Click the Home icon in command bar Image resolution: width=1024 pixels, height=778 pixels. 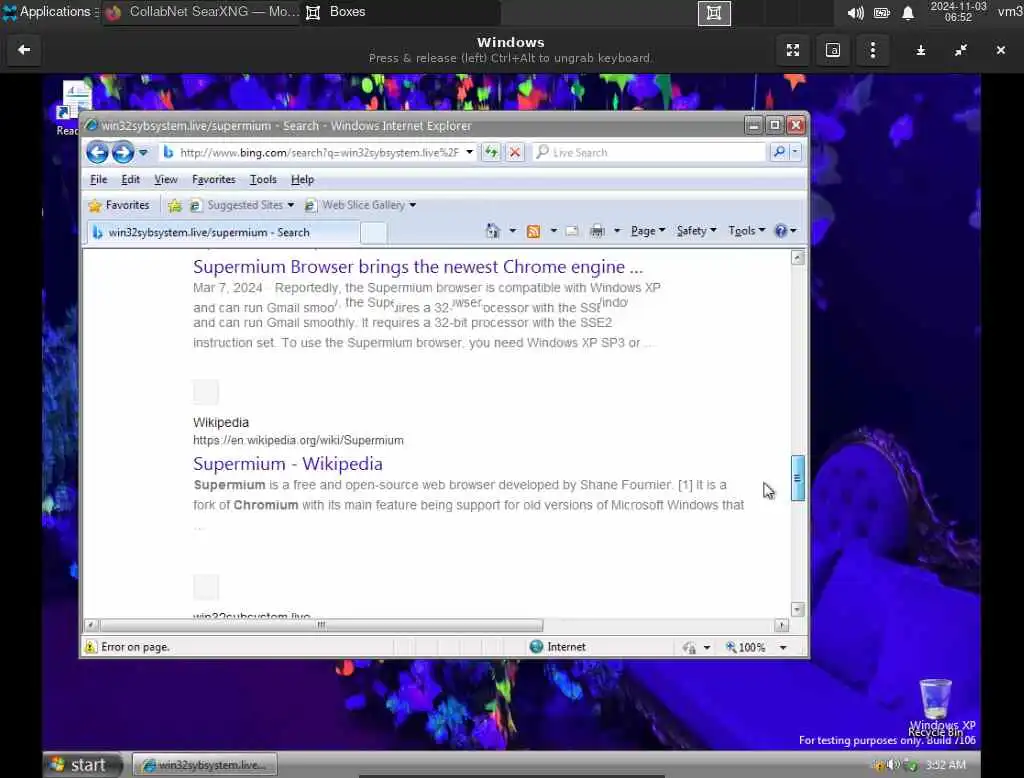click(x=493, y=231)
